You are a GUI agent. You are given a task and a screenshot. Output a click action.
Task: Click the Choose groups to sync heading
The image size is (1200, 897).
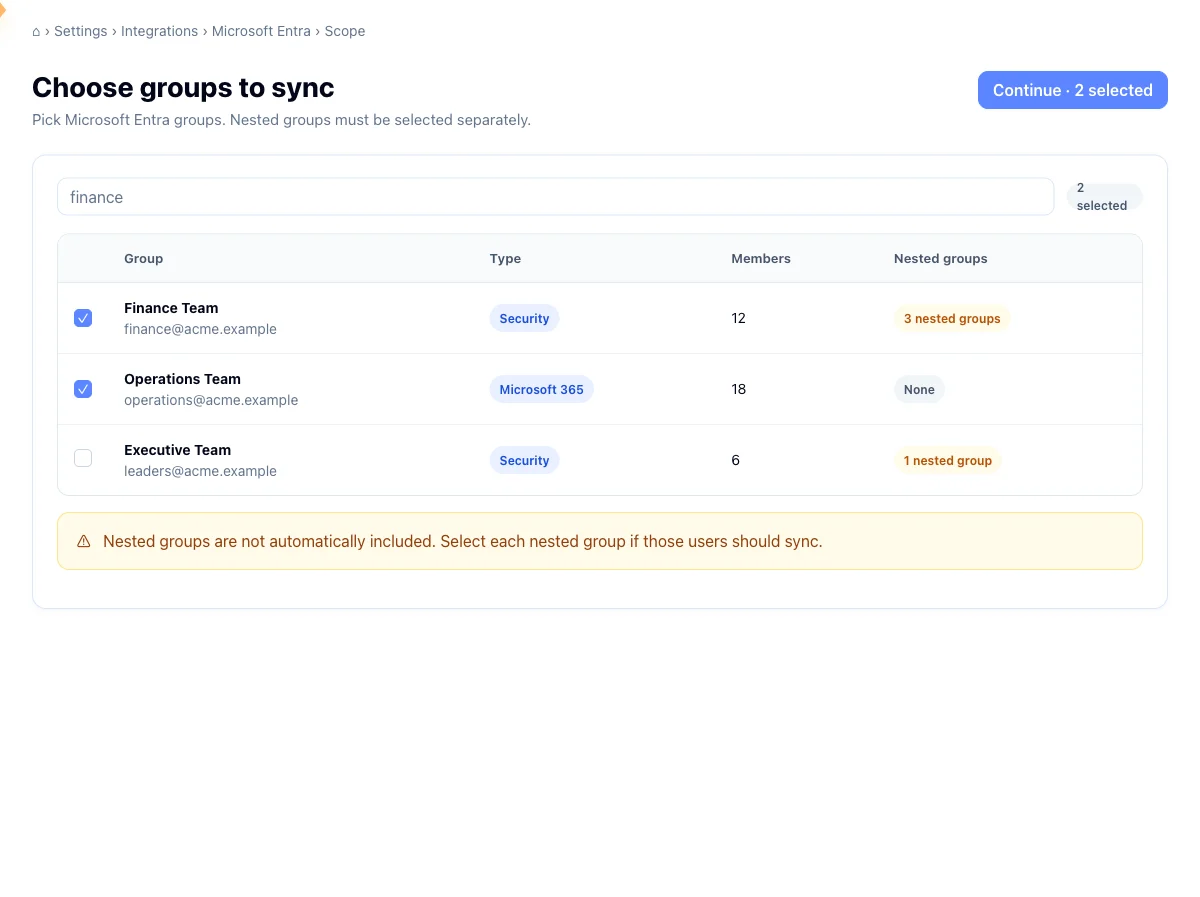183,88
